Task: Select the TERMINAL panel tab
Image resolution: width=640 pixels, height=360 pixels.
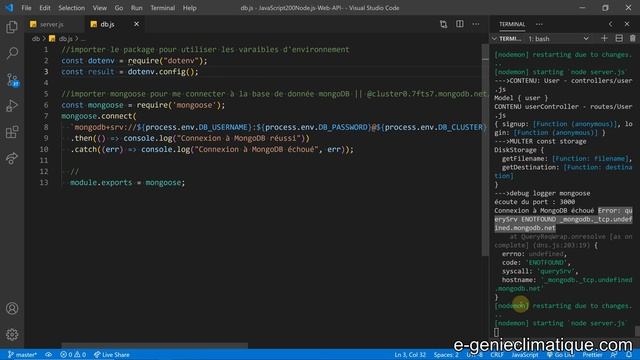Action: click(x=512, y=24)
